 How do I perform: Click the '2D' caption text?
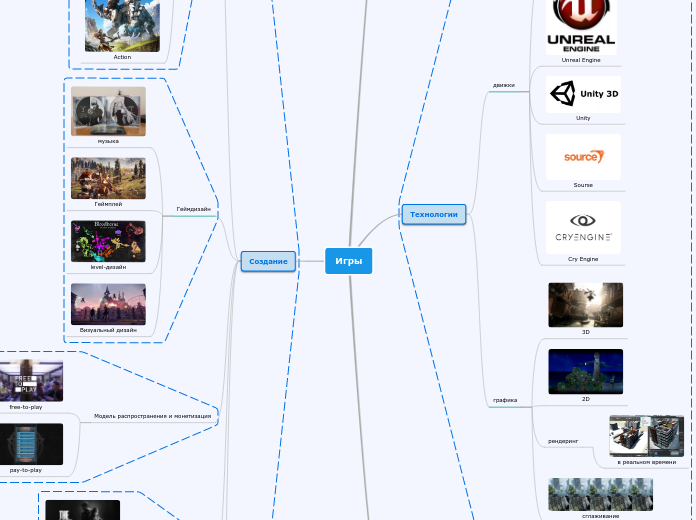tap(586, 399)
